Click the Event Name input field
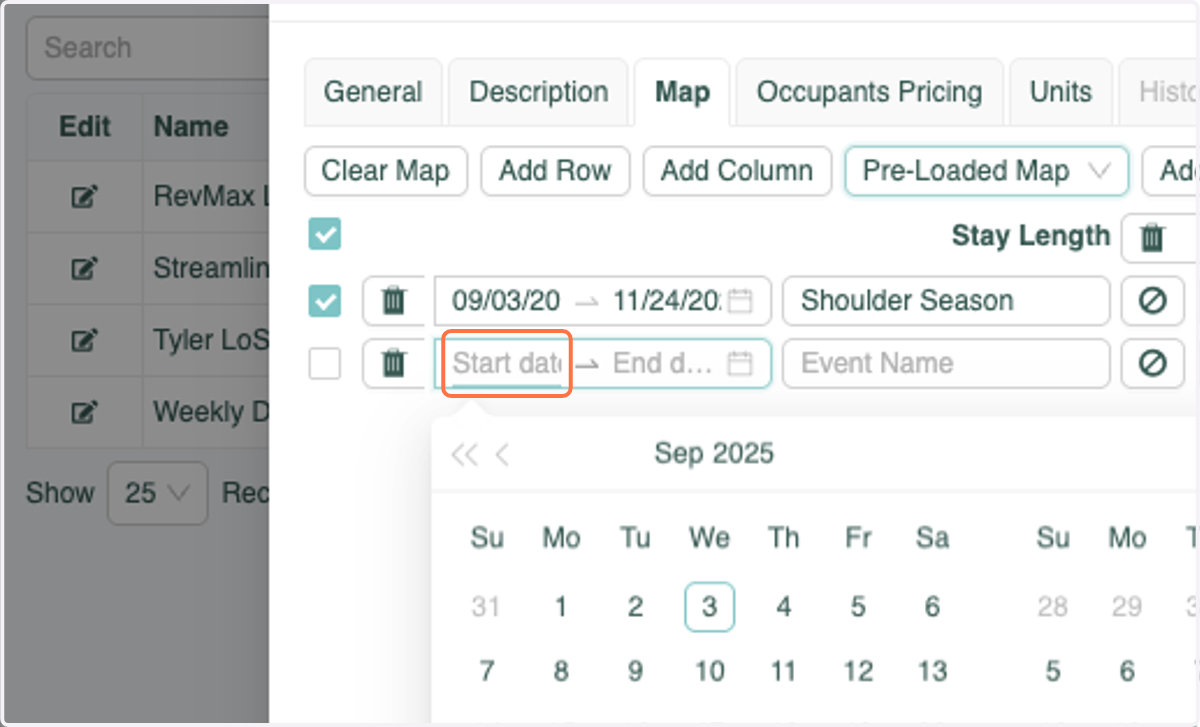 [946, 364]
